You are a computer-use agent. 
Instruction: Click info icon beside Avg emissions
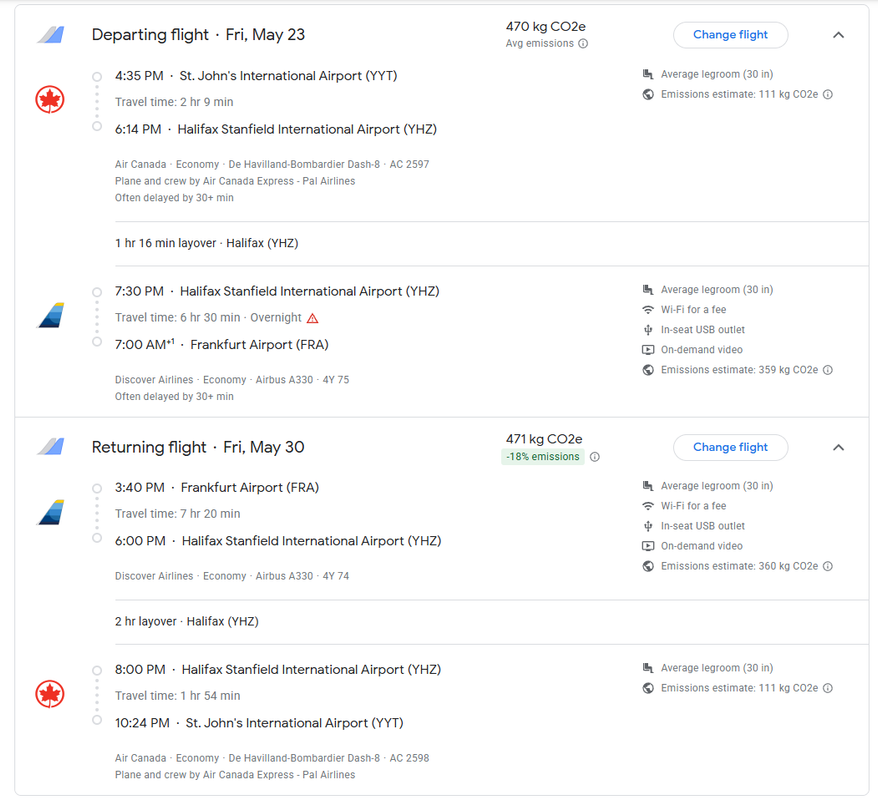click(583, 44)
